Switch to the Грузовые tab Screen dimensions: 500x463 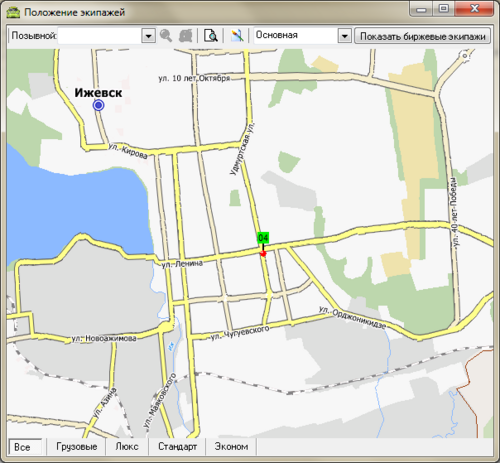tap(77, 447)
